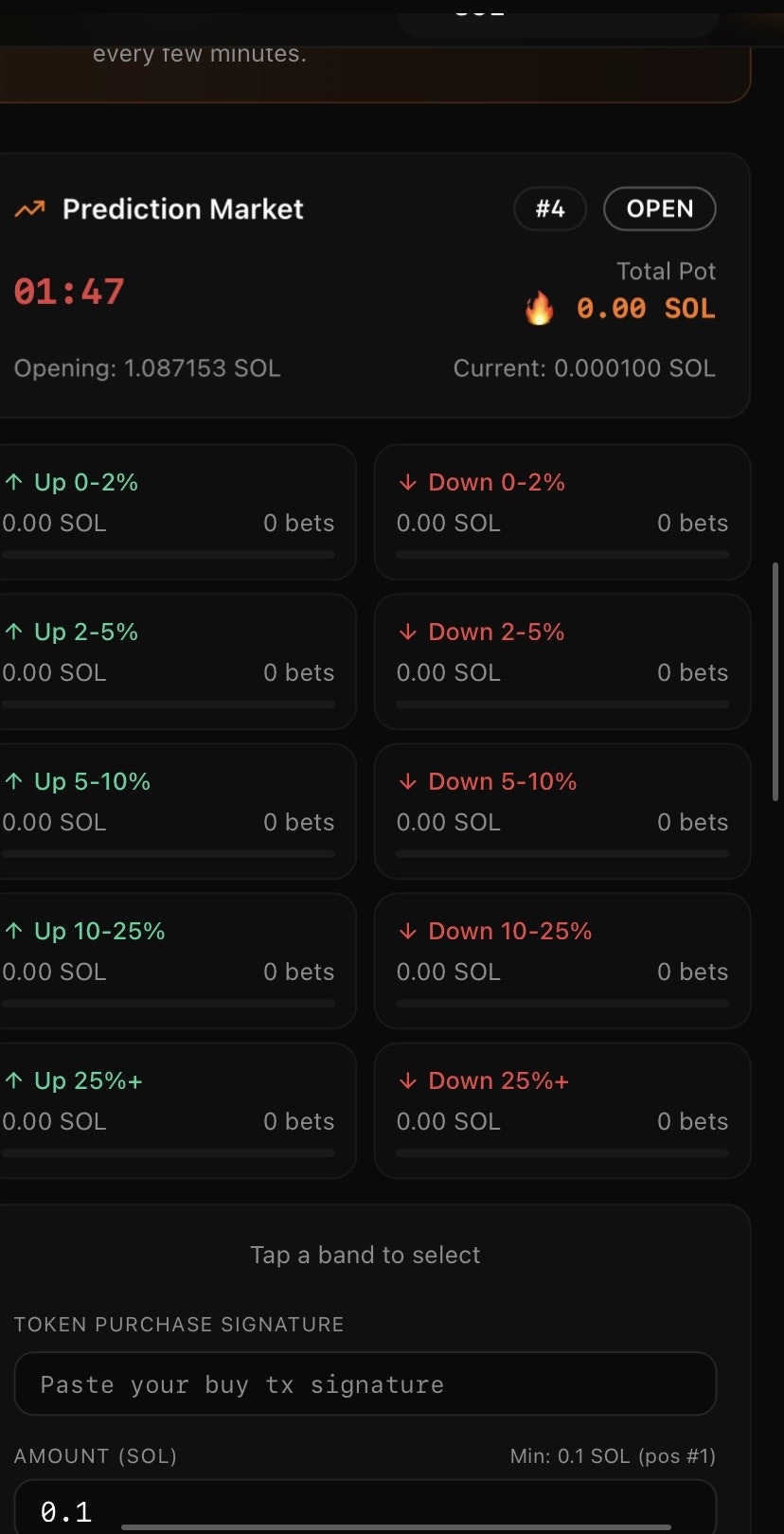
Task: Click the up arrow icon on Up 5-10%
Action: [13, 781]
